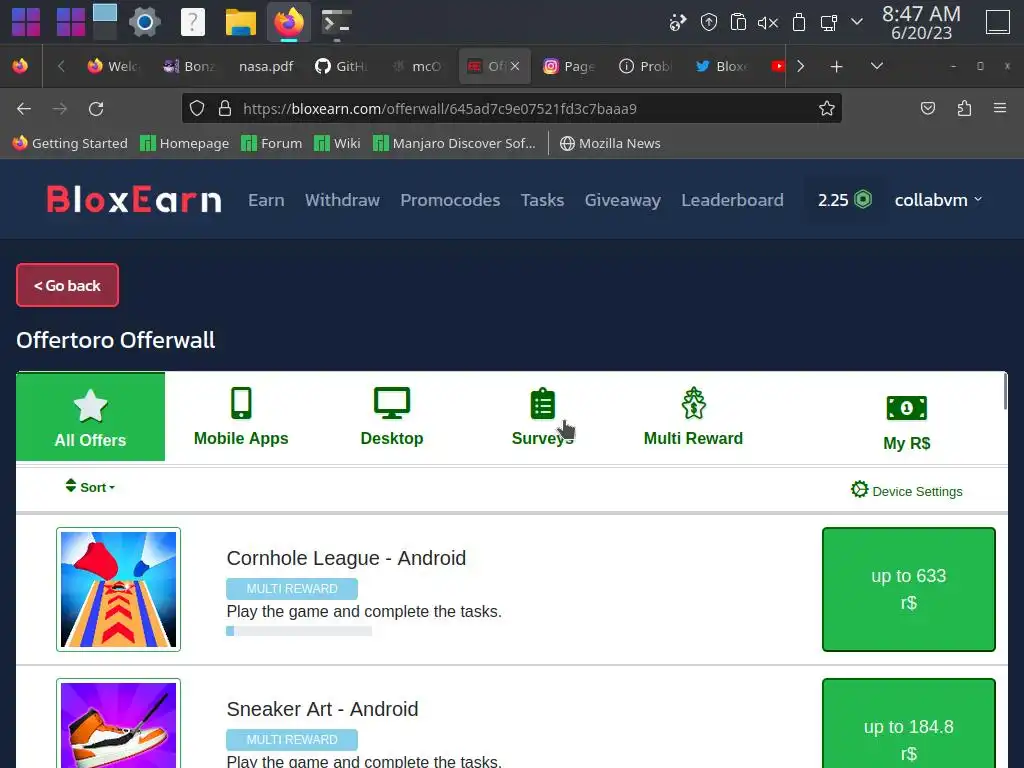Screen dimensions: 1024x768
Task: Open the file manager taskbar icon
Action: (x=240, y=22)
